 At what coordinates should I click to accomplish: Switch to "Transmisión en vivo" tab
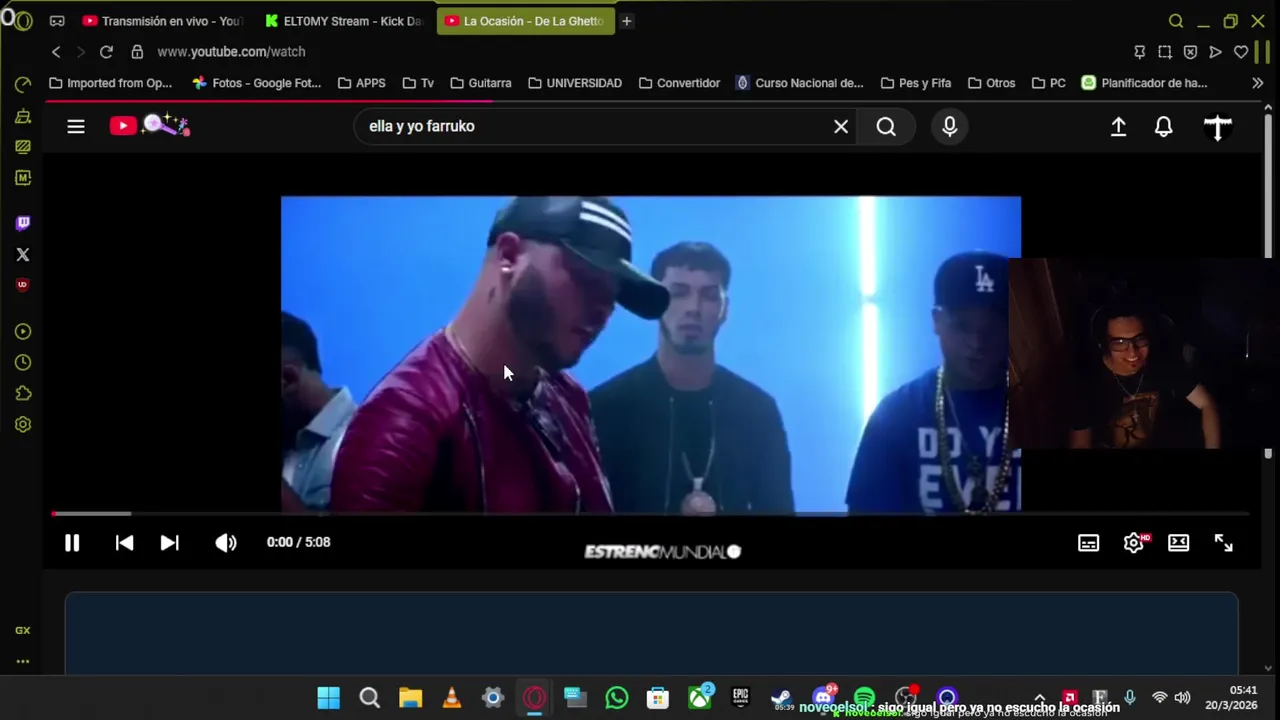(162, 21)
